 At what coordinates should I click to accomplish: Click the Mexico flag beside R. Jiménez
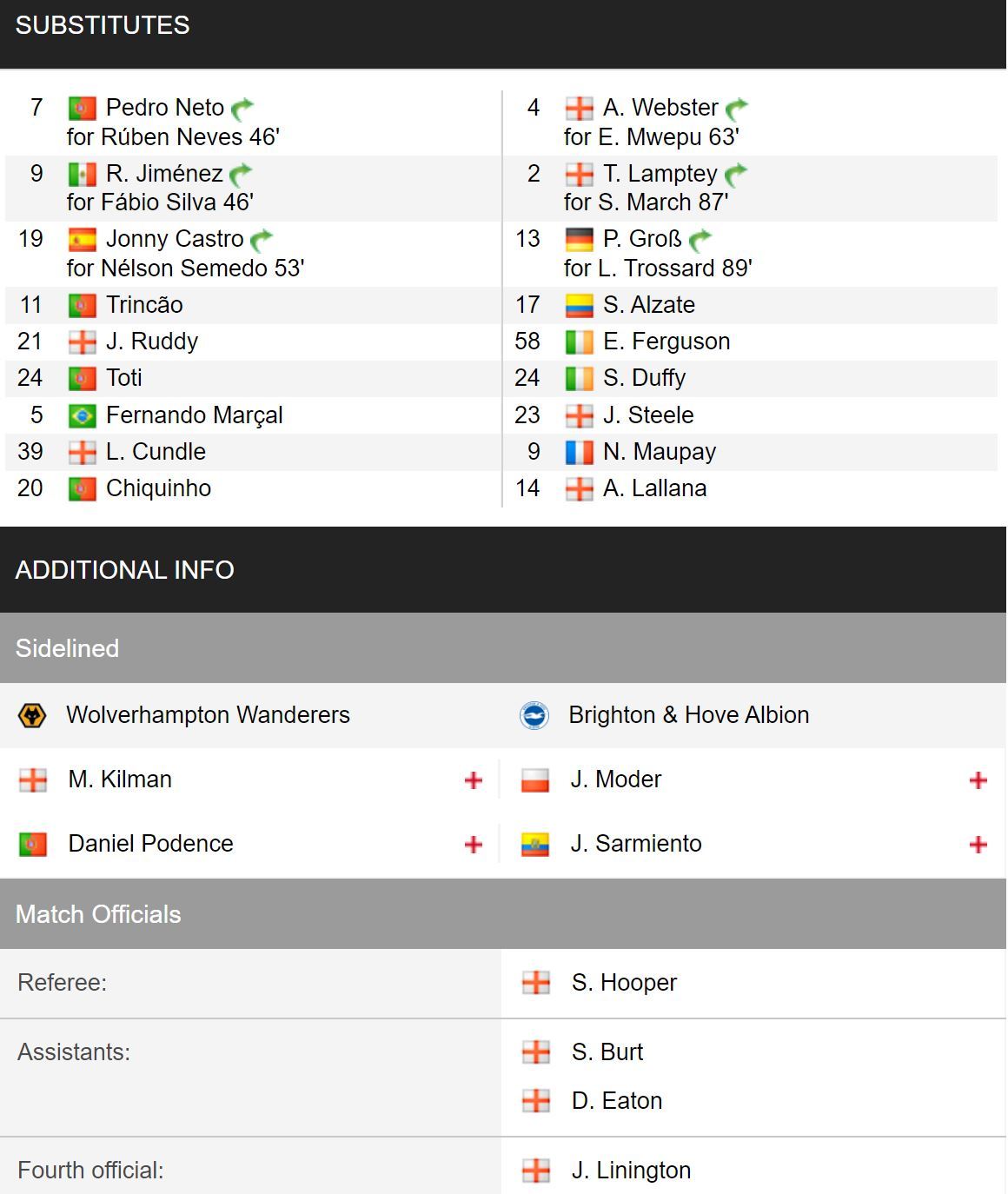[82, 175]
